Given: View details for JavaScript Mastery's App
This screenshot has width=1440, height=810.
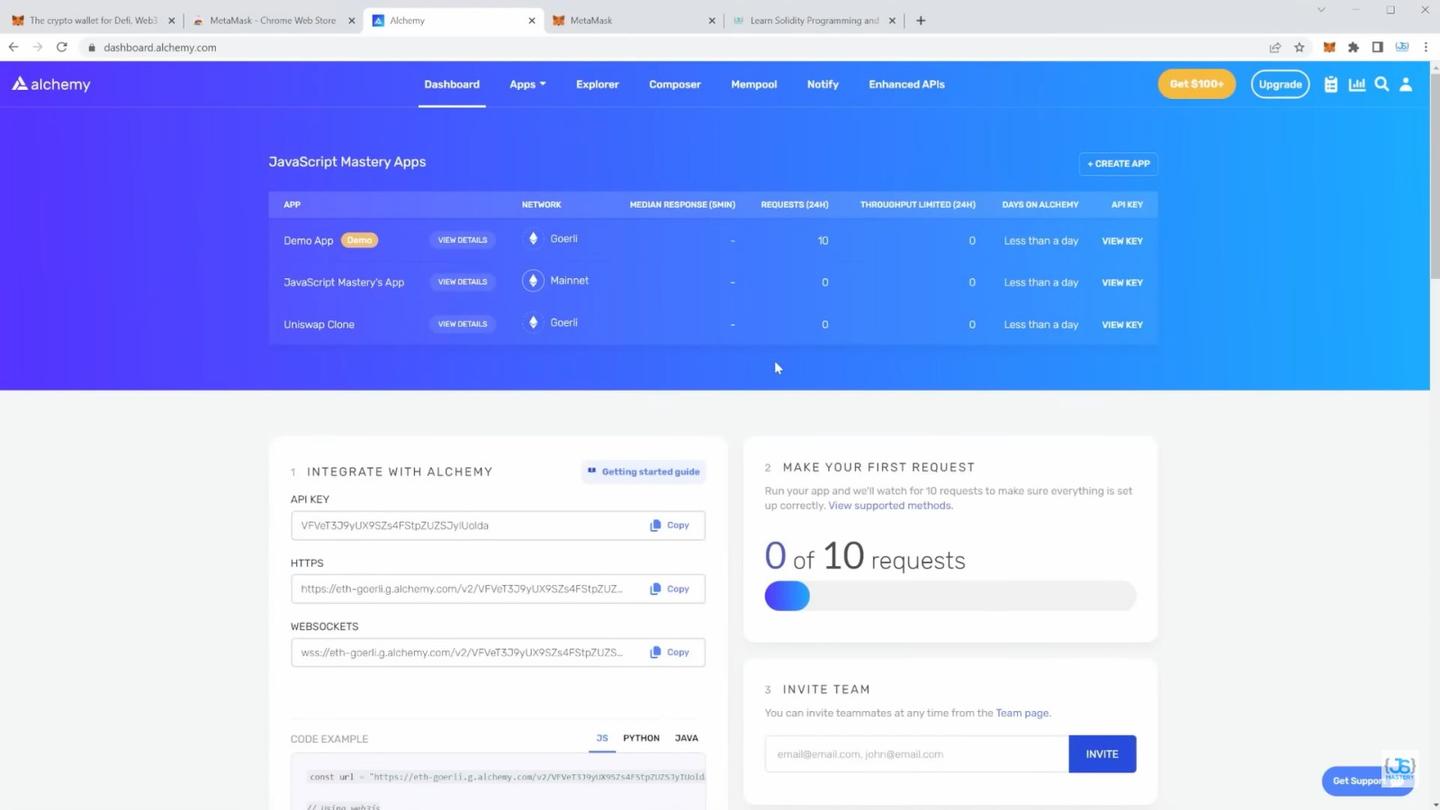Looking at the screenshot, I should point(462,282).
